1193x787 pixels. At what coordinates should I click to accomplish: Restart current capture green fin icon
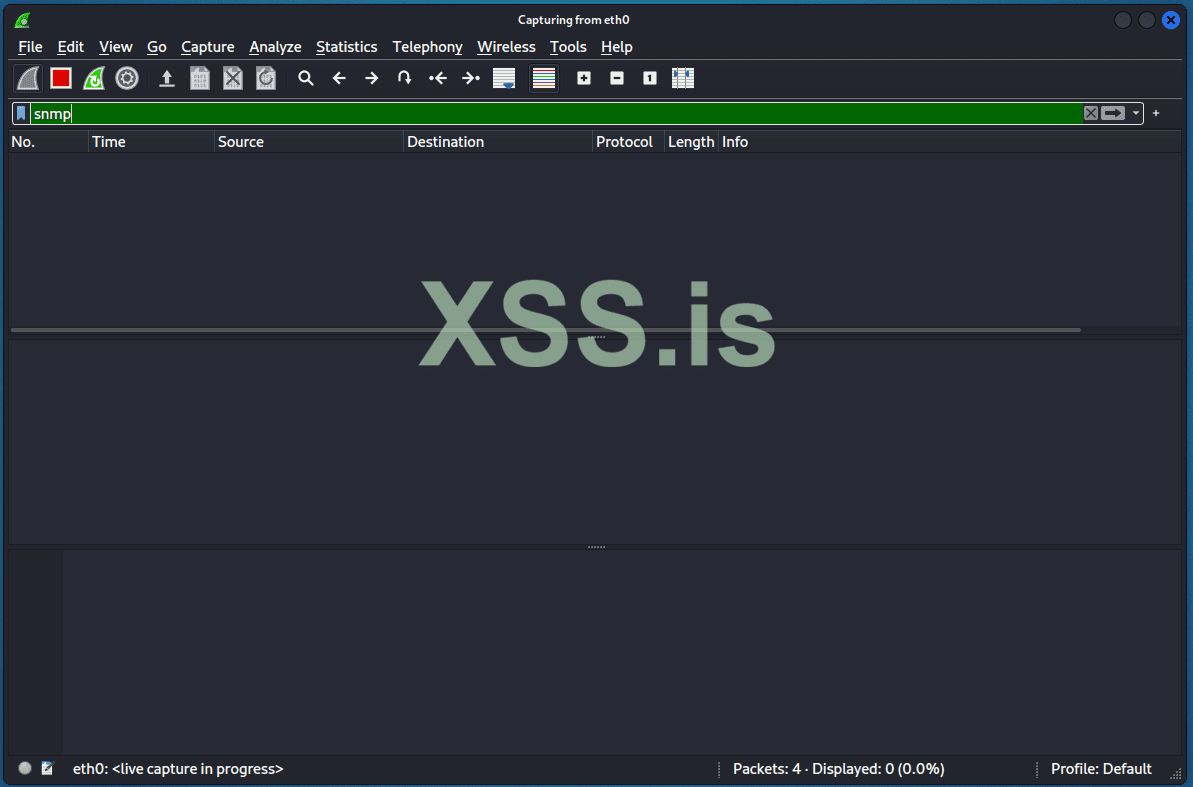click(94, 78)
